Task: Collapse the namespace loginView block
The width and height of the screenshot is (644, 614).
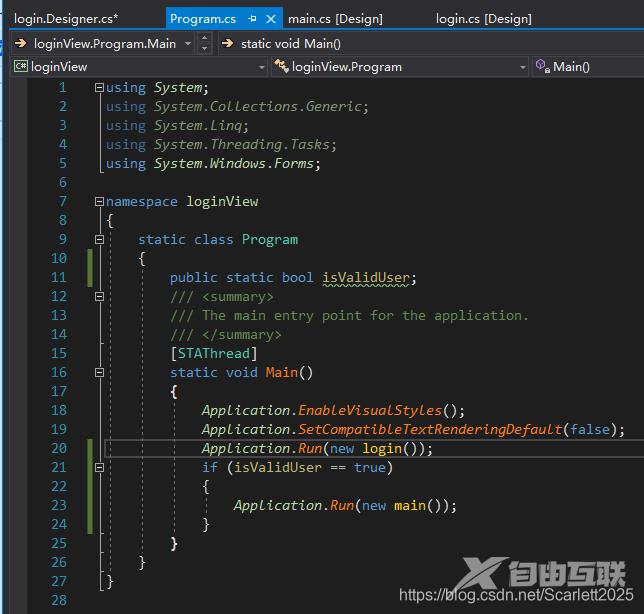Action: (99, 201)
